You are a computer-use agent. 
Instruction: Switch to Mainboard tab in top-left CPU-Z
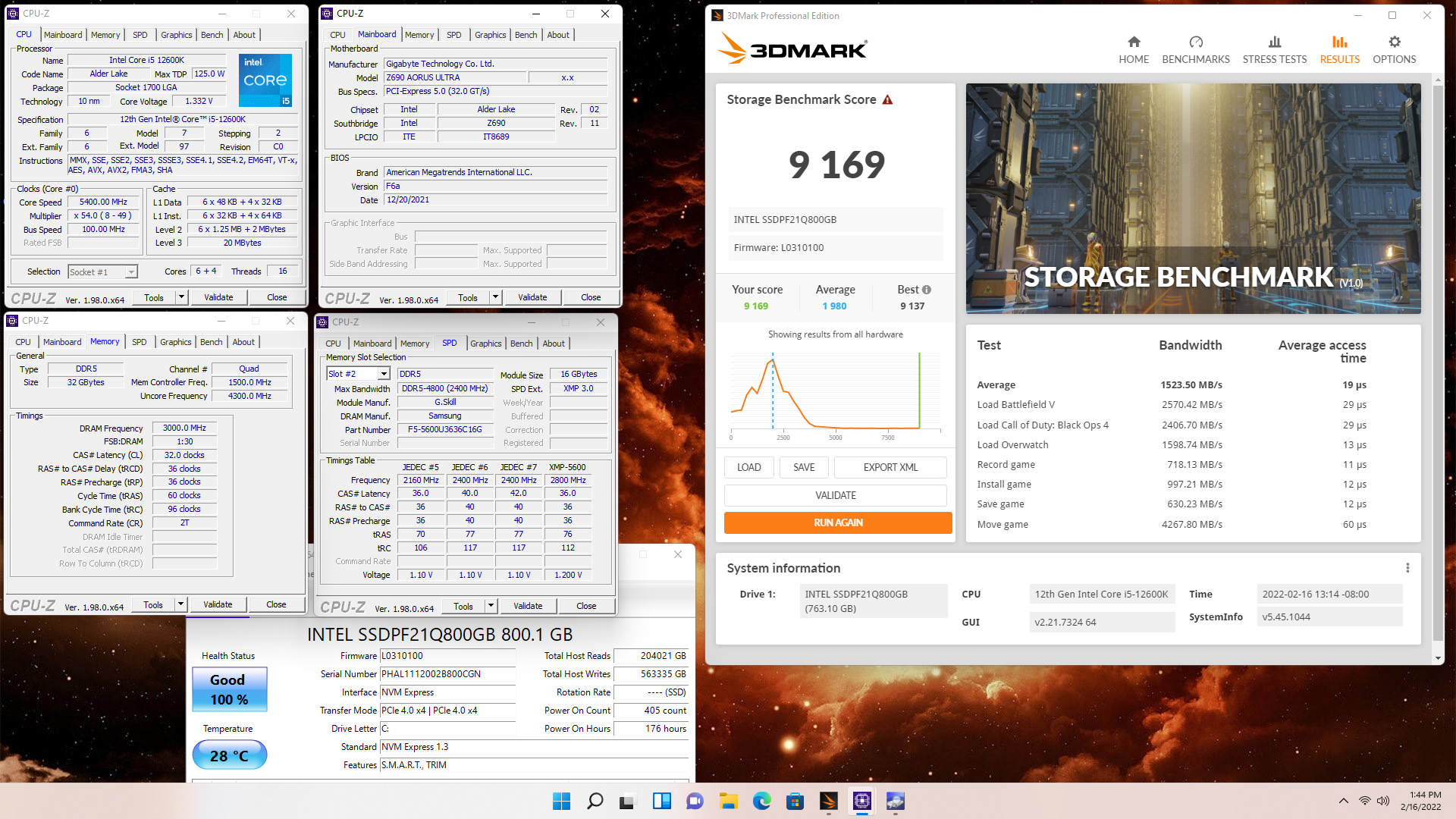pyautogui.click(x=63, y=35)
